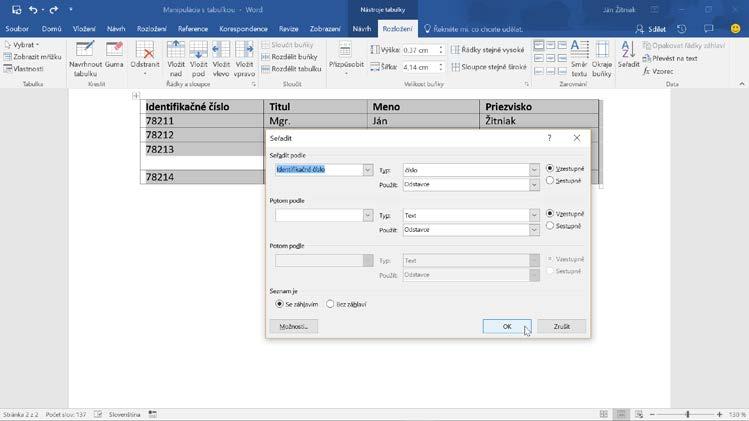
Task: Click Sloupce stejně široké distribute columns
Action: click(x=489, y=67)
